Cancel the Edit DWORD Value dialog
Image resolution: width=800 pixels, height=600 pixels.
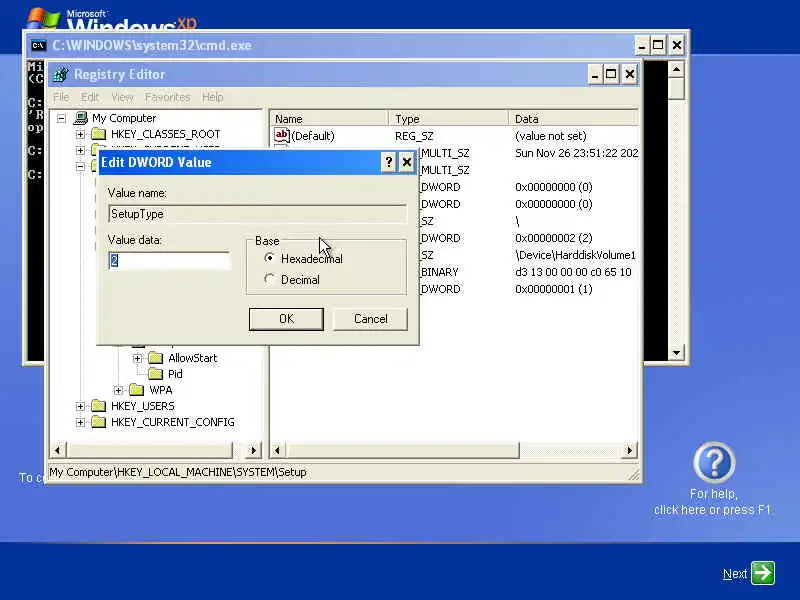pos(370,319)
